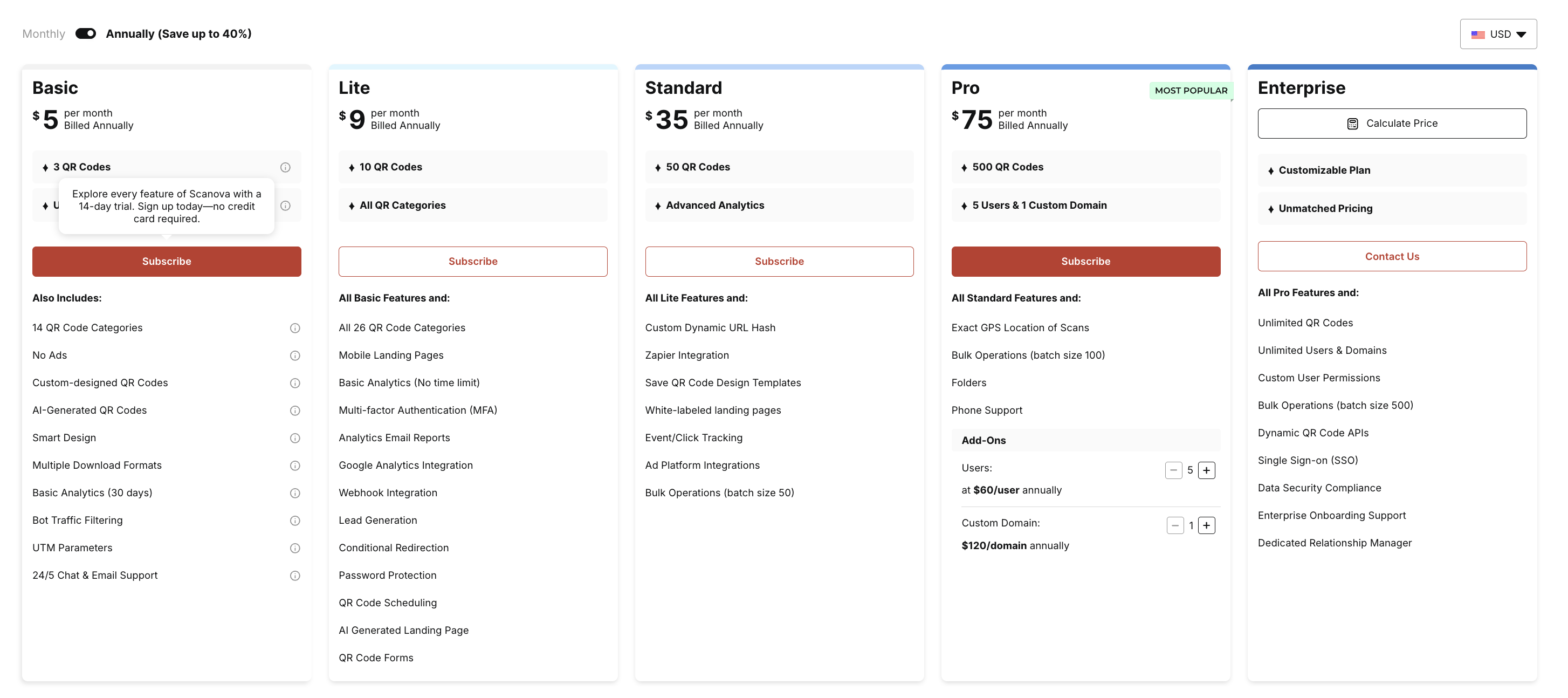Click Zapier Integration feature text

click(686, 355)
